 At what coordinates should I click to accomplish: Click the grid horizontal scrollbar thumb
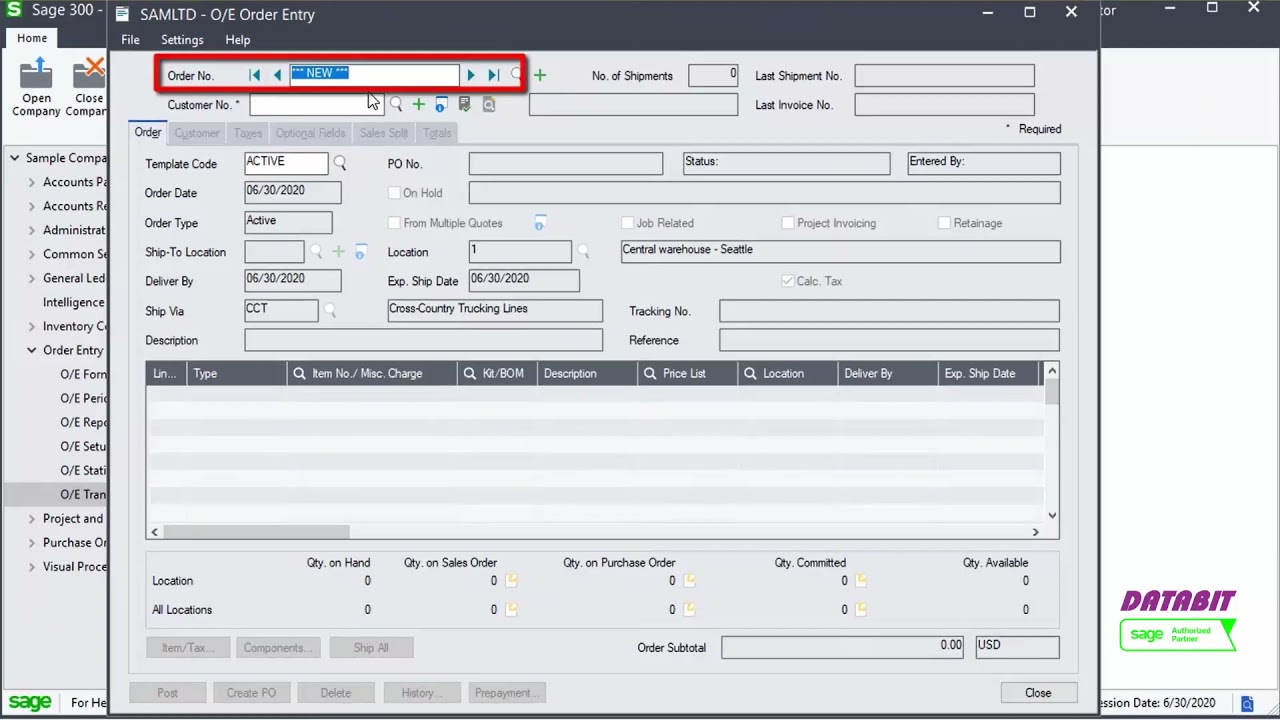point(256,532)
